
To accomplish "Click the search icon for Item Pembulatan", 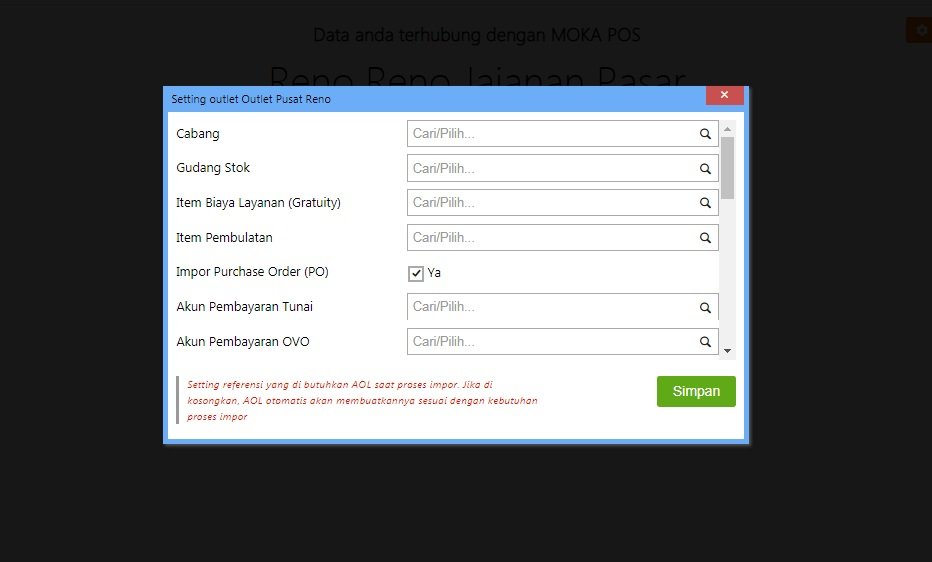I will point(705,238).
